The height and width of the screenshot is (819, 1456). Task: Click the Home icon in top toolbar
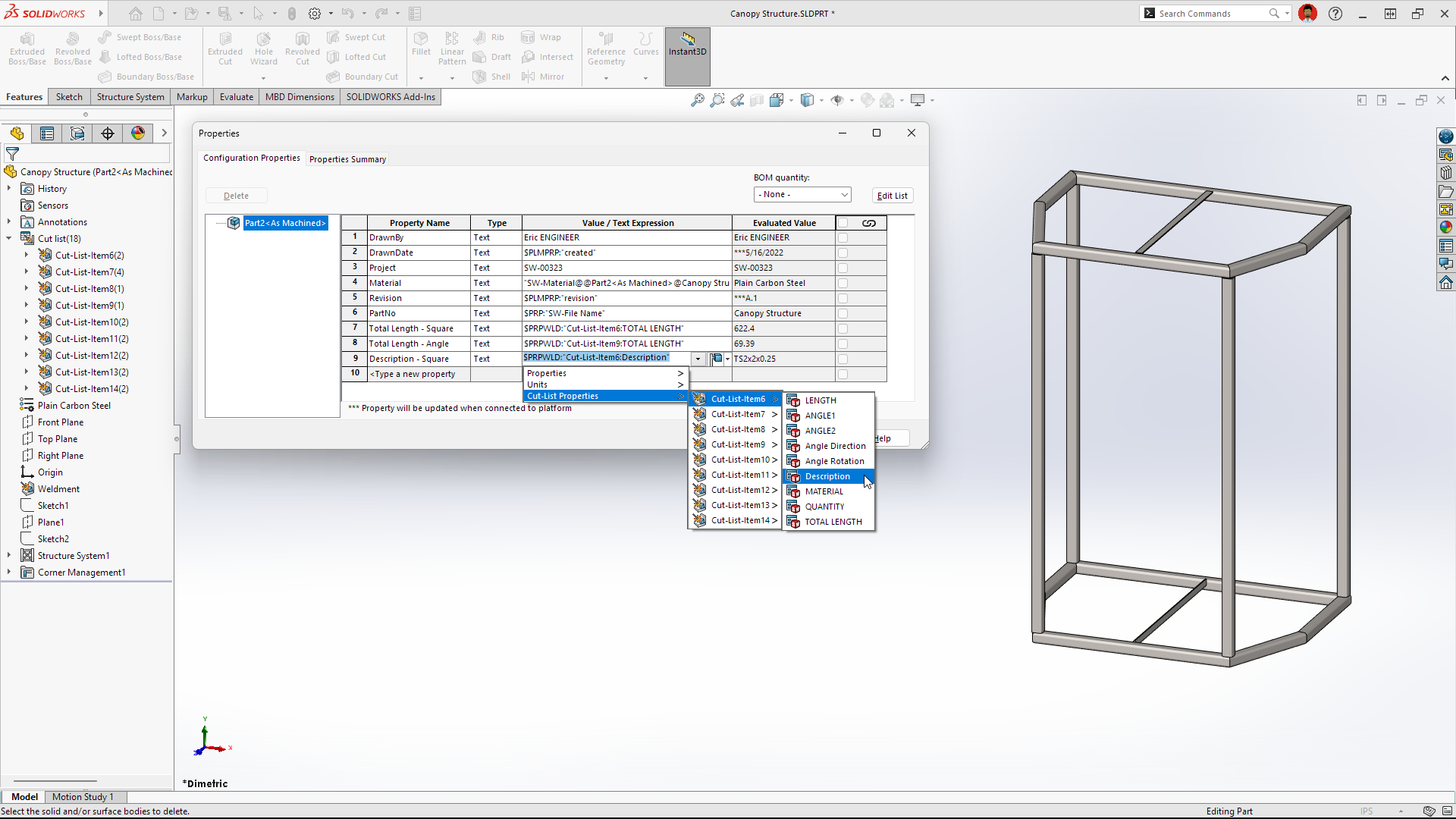point(136,14)
